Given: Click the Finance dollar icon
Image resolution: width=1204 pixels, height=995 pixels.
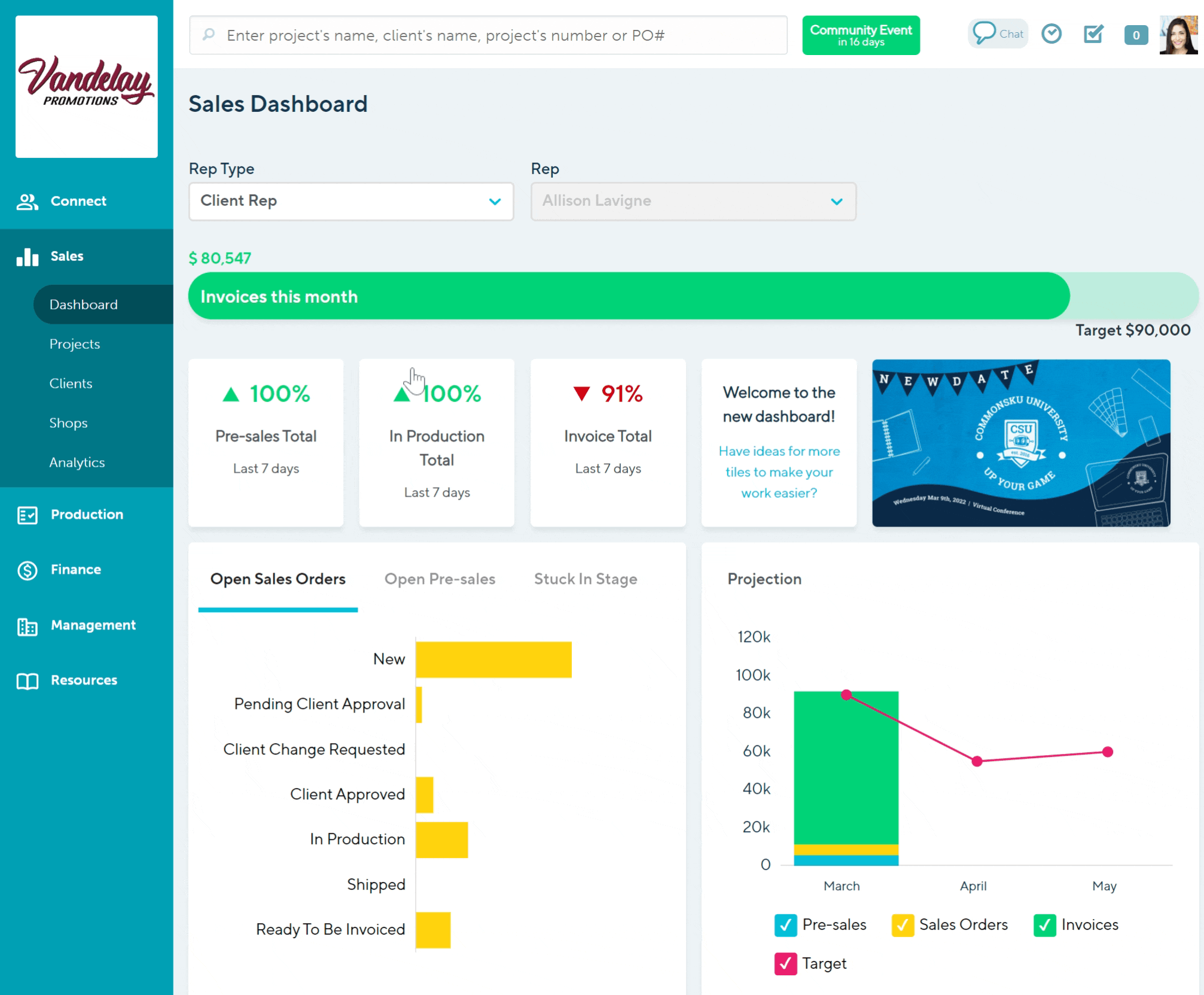Looking at the screenshot, I should [27, 570].
